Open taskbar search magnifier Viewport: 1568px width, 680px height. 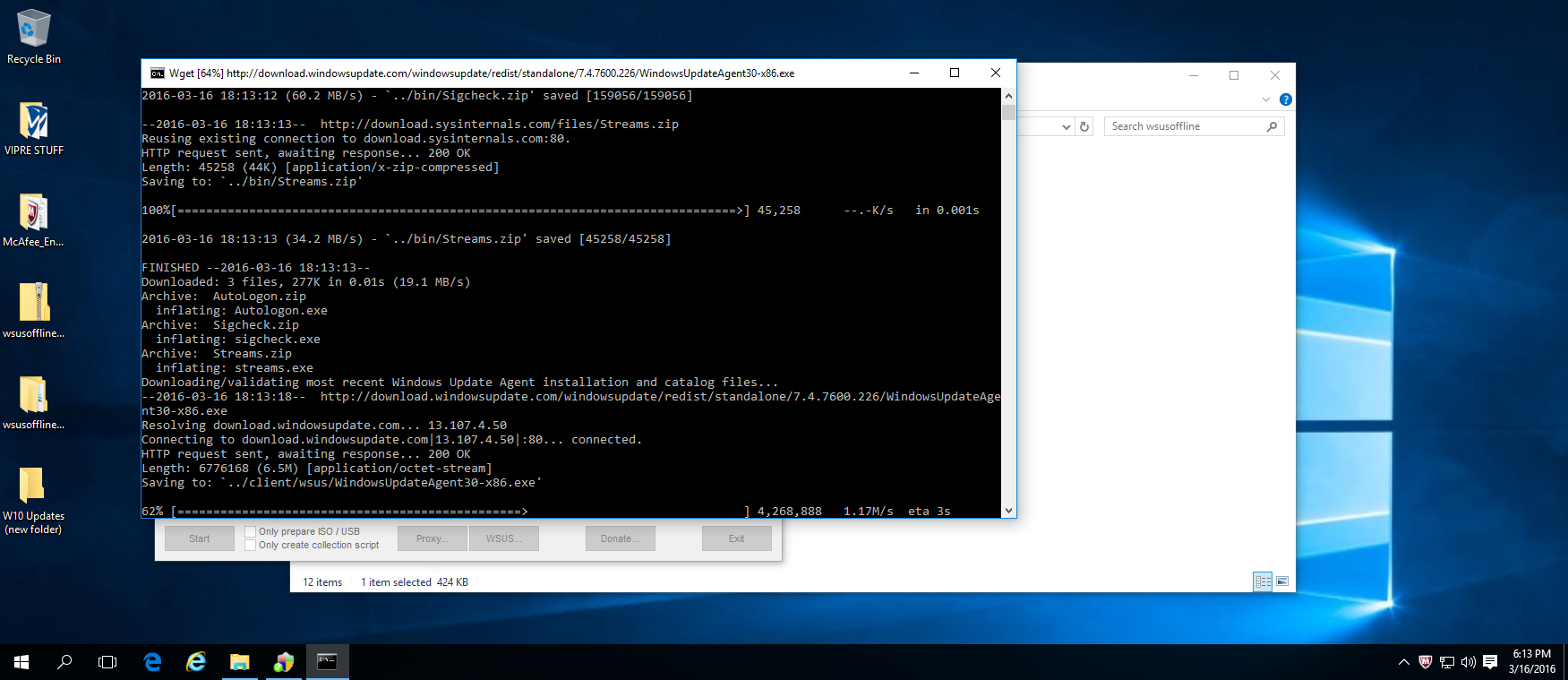tap(64, 662)
